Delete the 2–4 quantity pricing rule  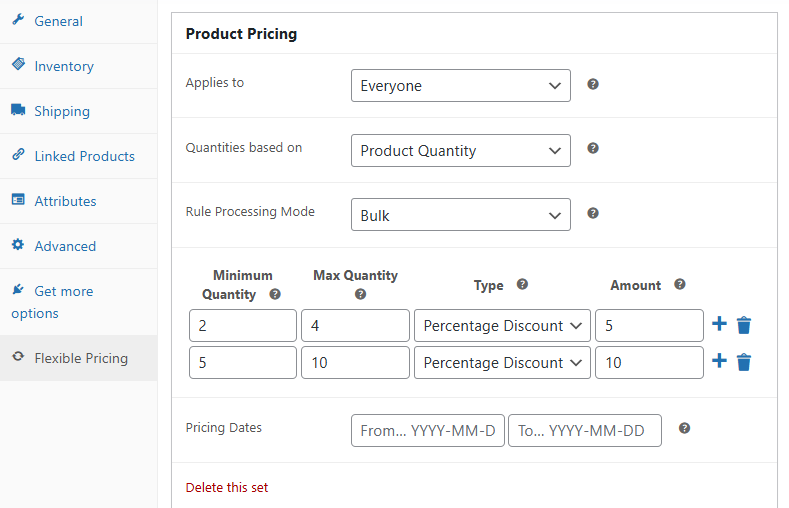(744, 325)
